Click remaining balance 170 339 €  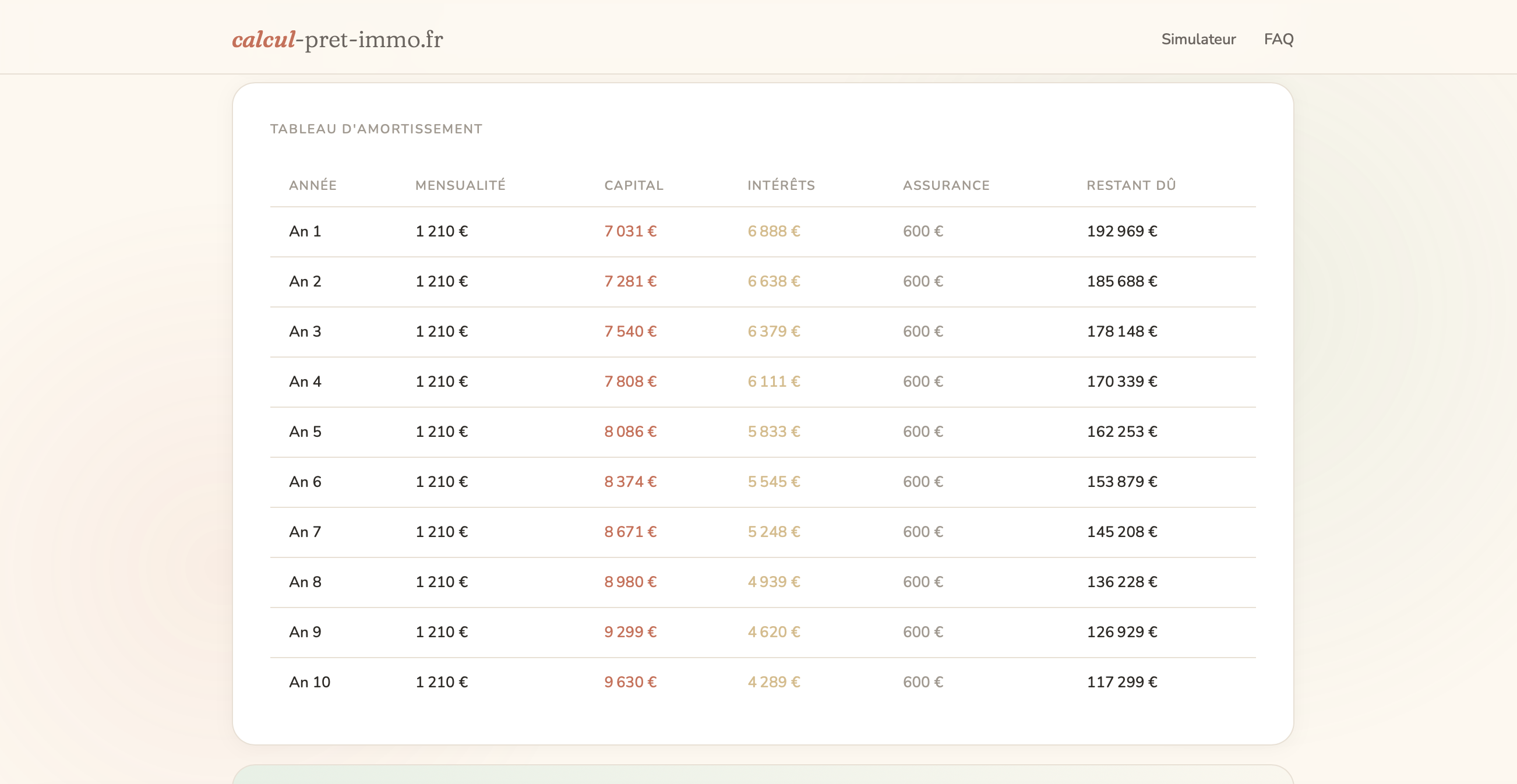coord(1122,382)
